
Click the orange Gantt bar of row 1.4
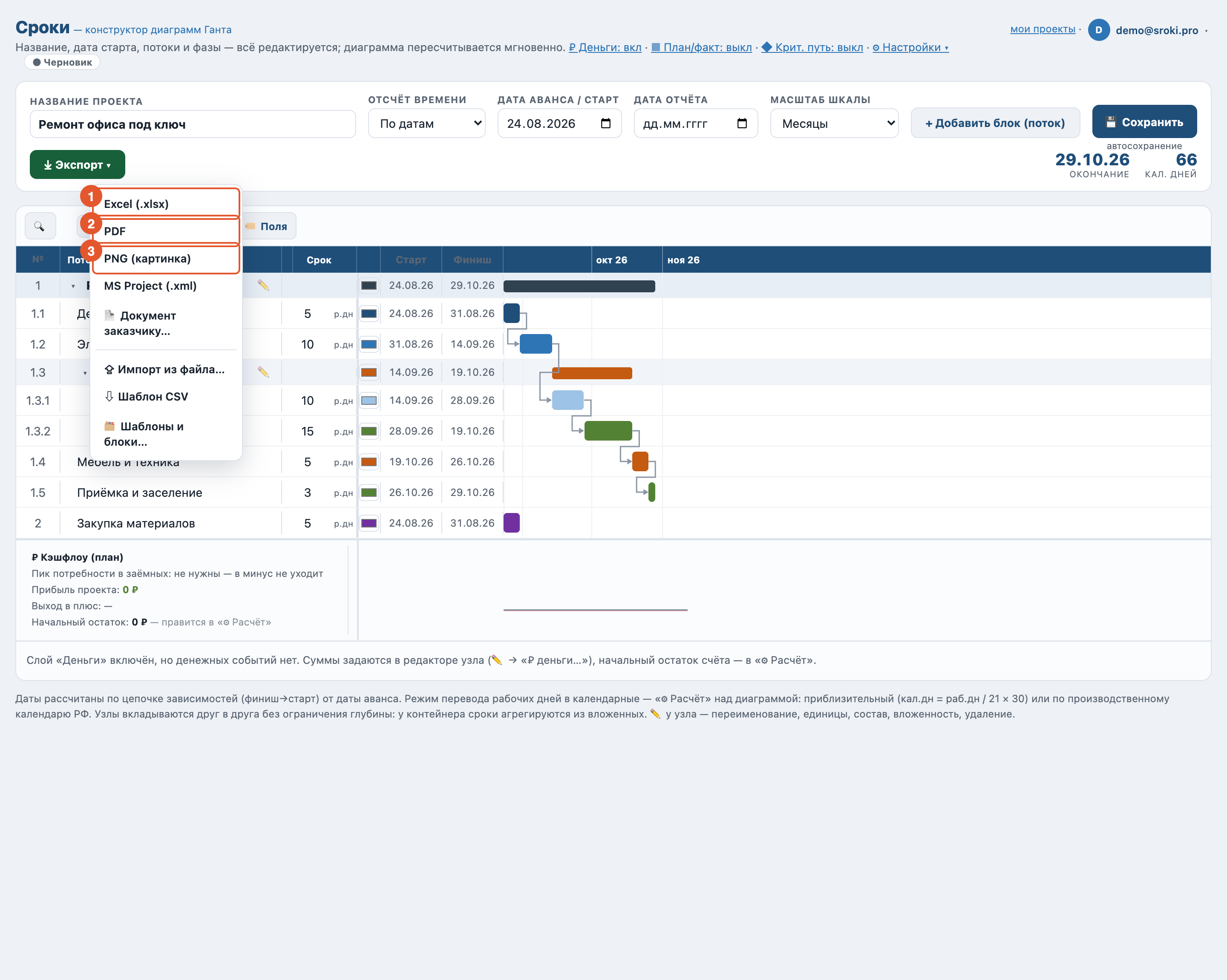640,461
